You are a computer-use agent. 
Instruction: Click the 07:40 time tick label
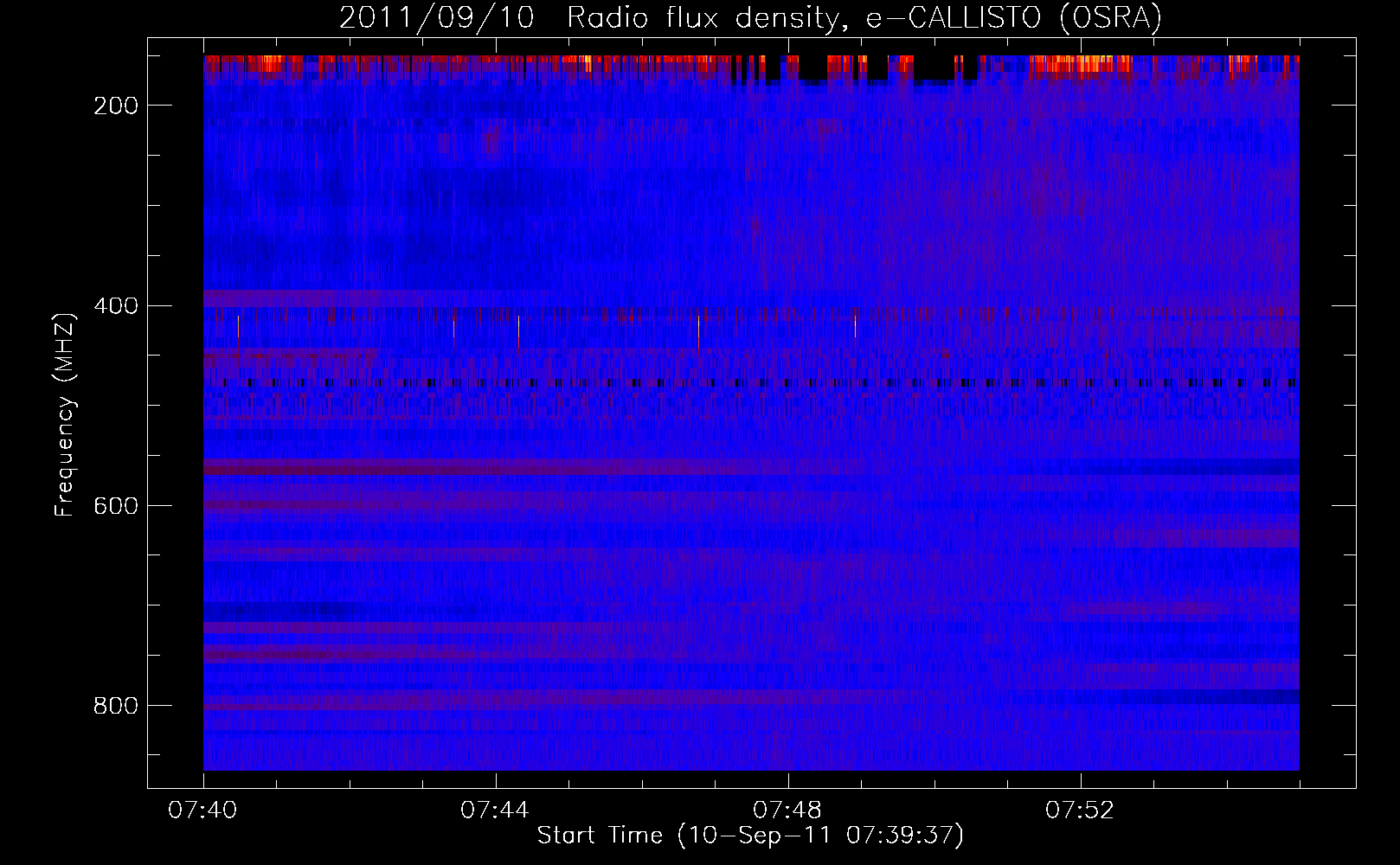click(x=203, y=811)
